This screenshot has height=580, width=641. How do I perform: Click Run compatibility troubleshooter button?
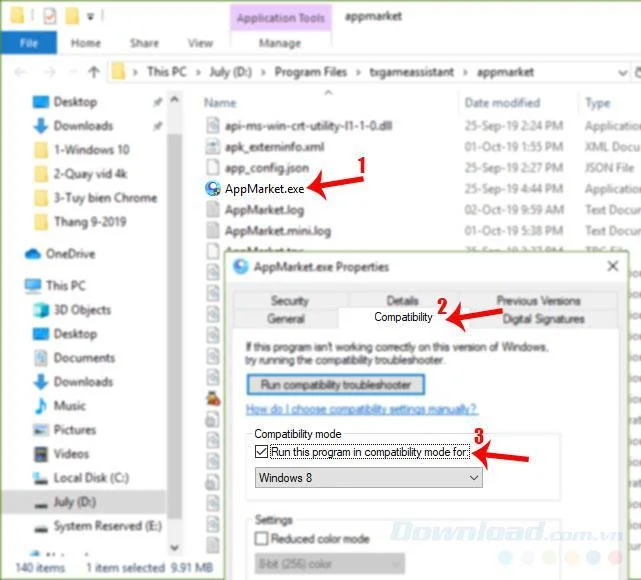336,385
